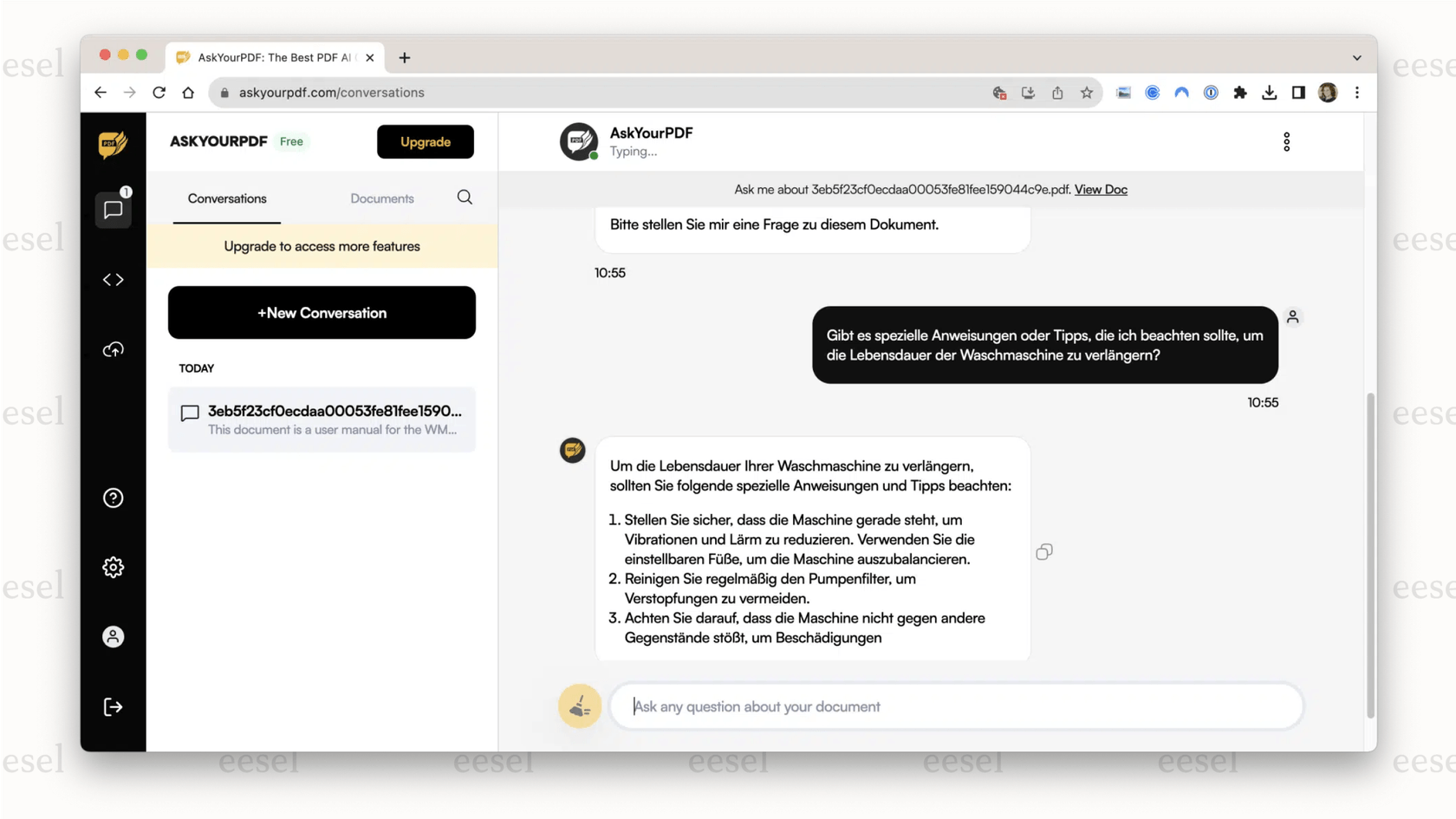Expand the browser tab list chevron
Viewport: 1456px width, 819px height.
click(x=1355, y=57)
